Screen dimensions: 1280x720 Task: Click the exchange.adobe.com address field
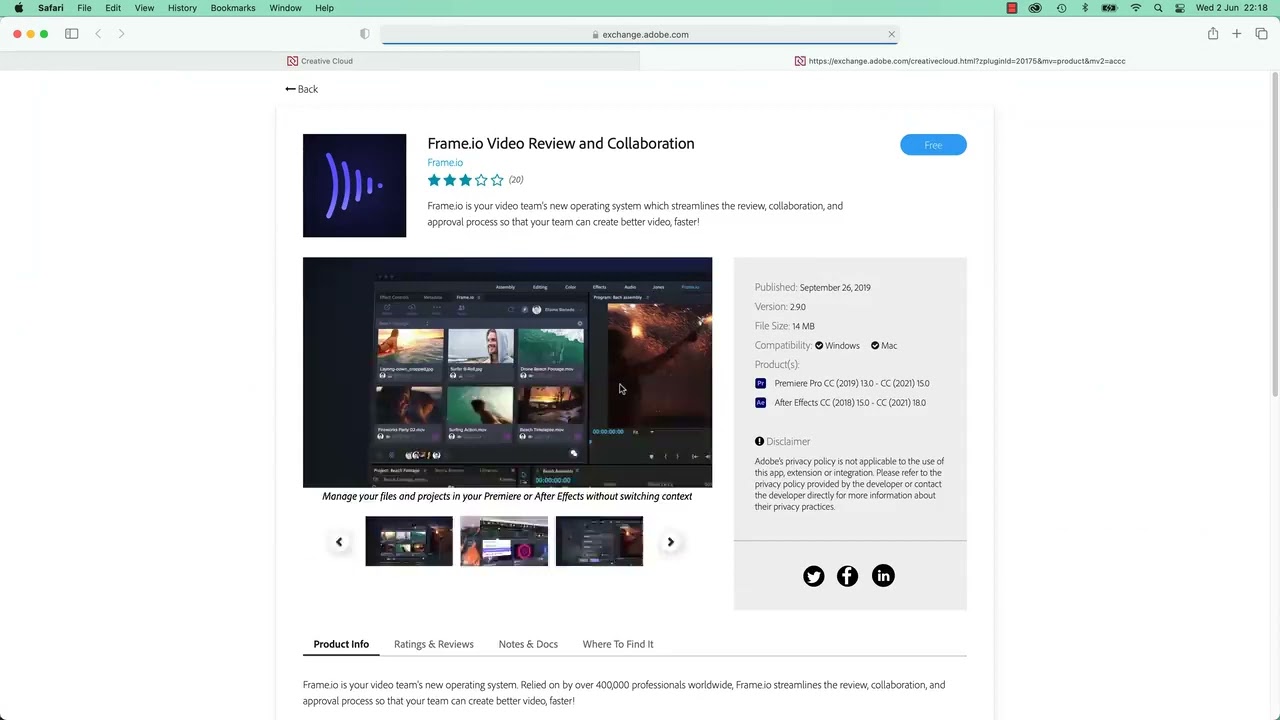[640, 34]
